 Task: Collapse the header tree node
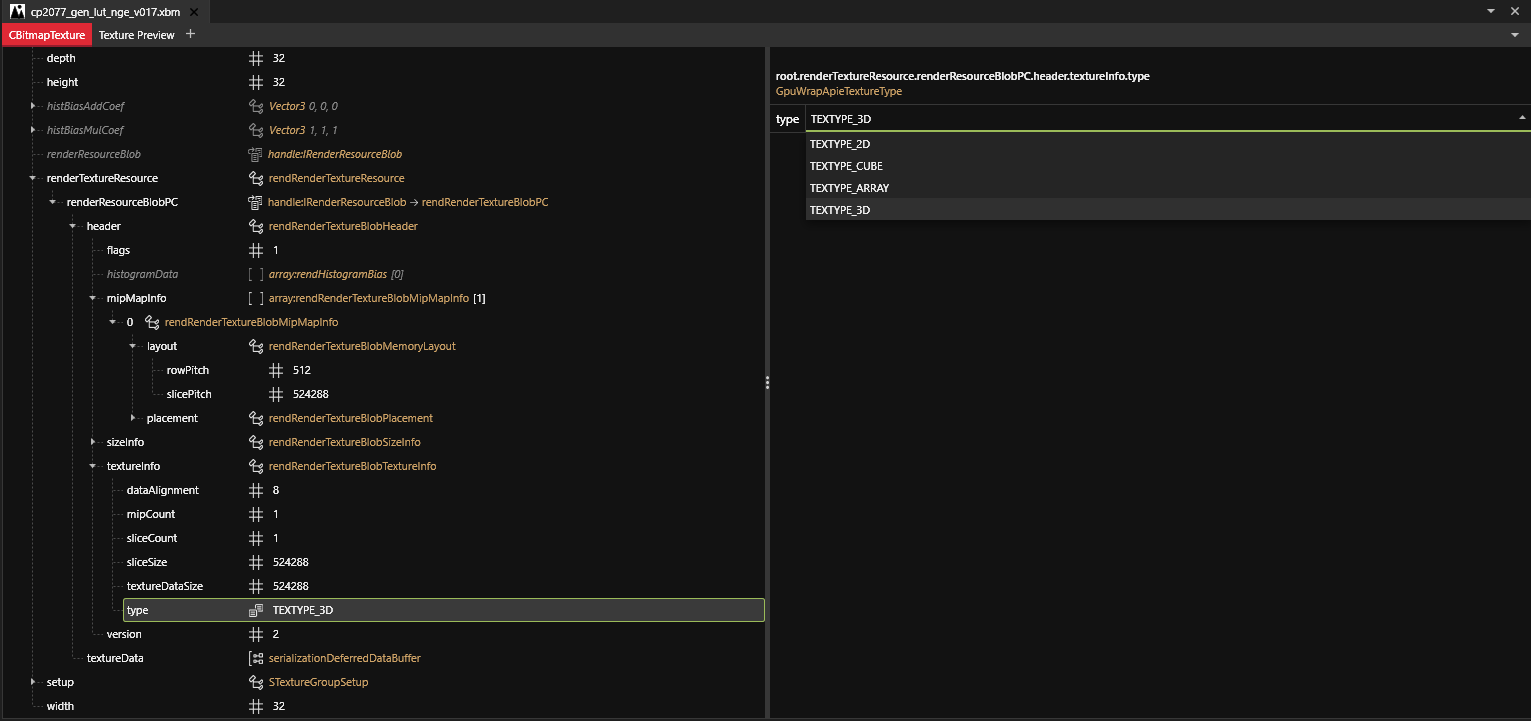(73, 226)
